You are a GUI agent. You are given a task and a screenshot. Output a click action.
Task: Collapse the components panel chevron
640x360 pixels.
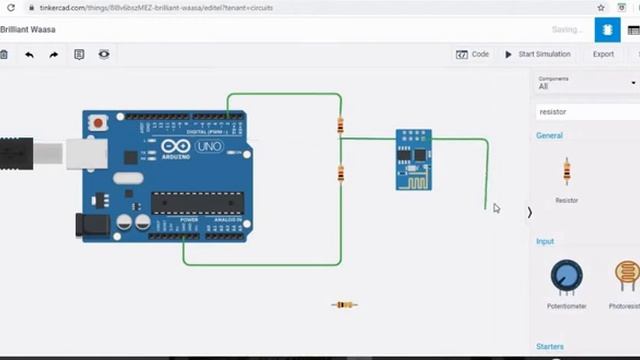tap(529, 213)
